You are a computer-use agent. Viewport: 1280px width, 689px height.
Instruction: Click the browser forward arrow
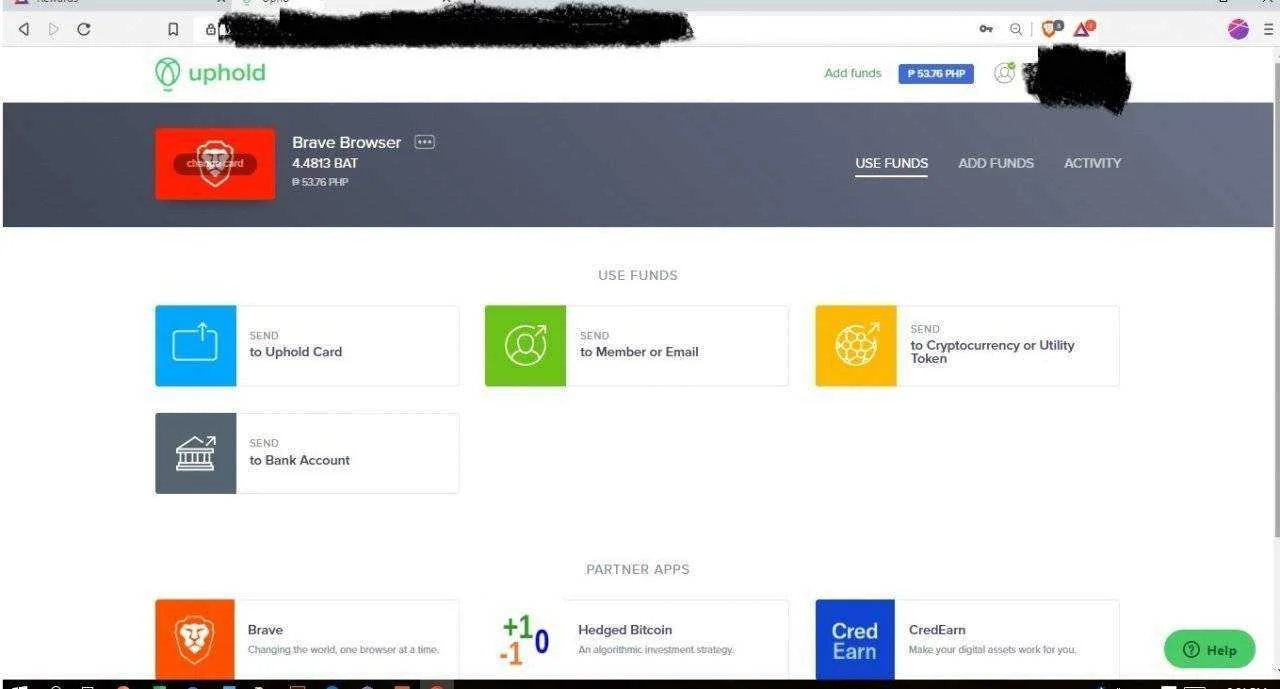(54, 29)
